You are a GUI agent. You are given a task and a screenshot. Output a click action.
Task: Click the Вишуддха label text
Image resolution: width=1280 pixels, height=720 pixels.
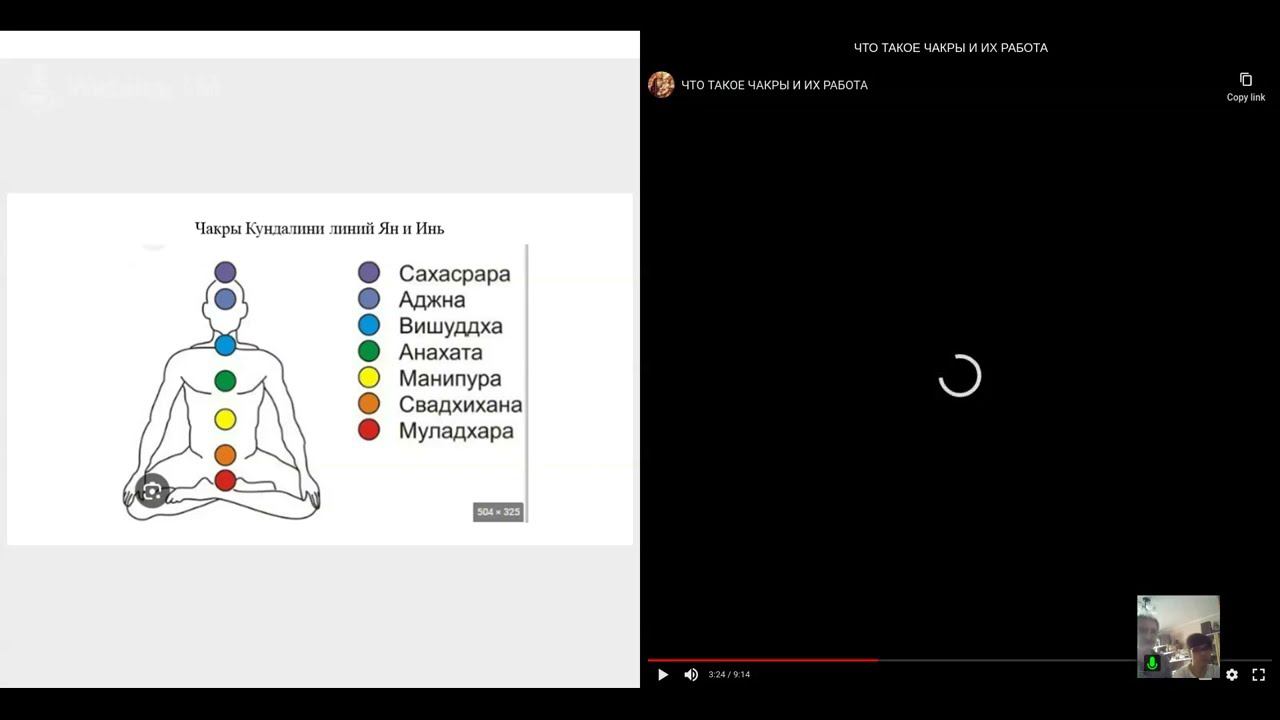coord(450,326)
